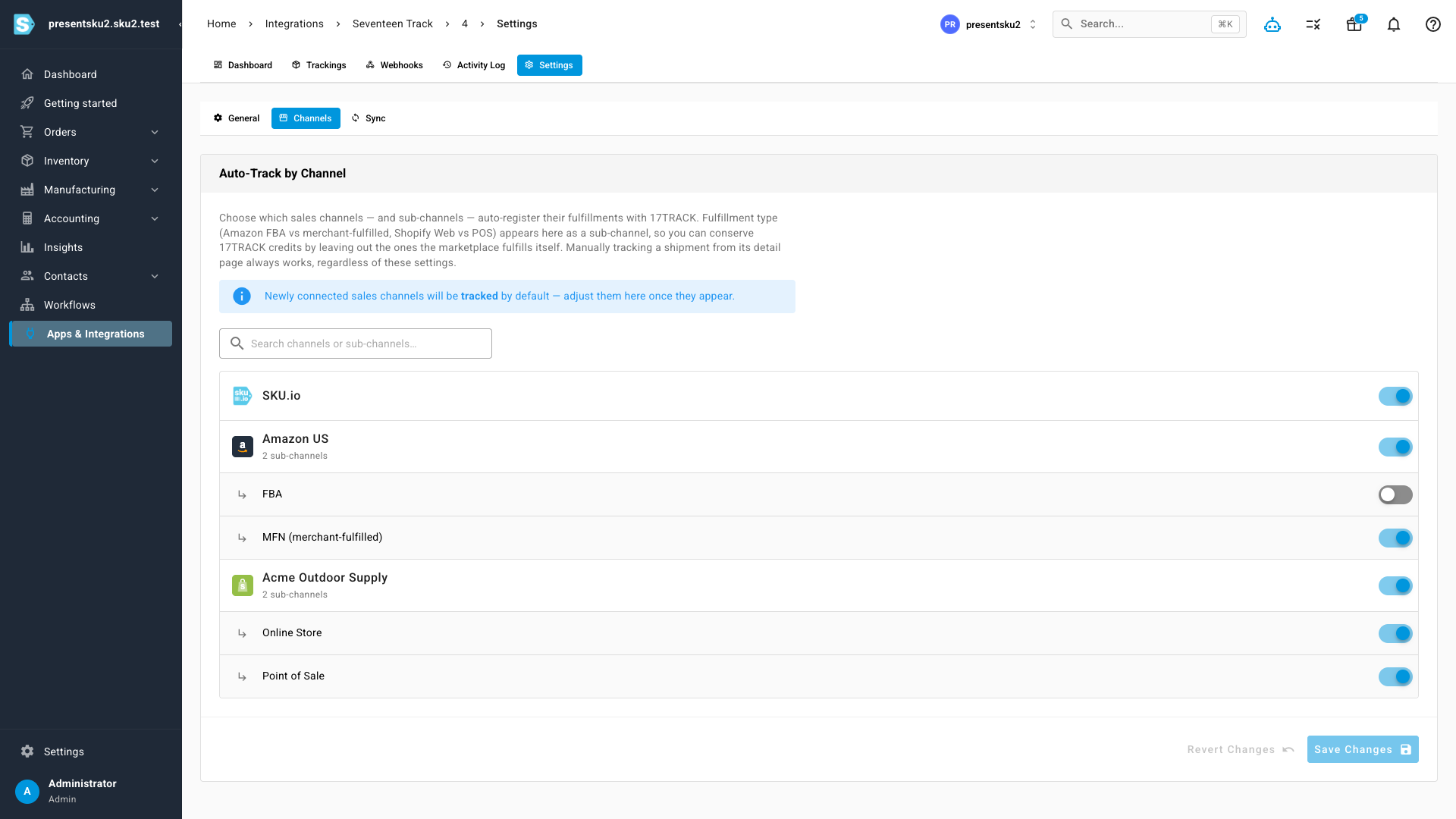
Task: Switch to the General sub-tab
Action: point(237,118)
